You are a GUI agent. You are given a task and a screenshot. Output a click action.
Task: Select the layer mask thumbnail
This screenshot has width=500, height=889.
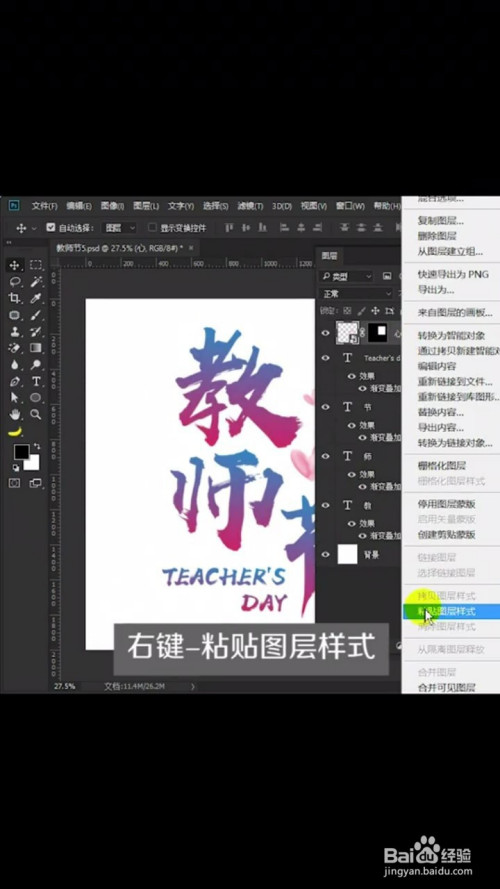[378, 333]
